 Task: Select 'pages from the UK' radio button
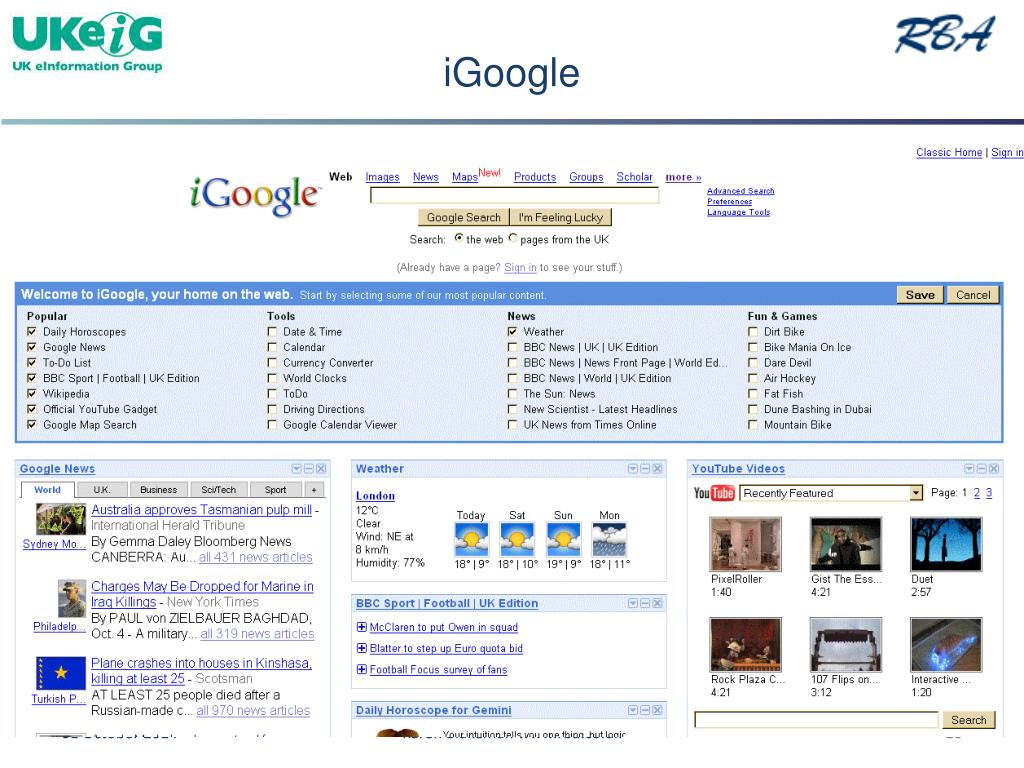tap(513, 238)
